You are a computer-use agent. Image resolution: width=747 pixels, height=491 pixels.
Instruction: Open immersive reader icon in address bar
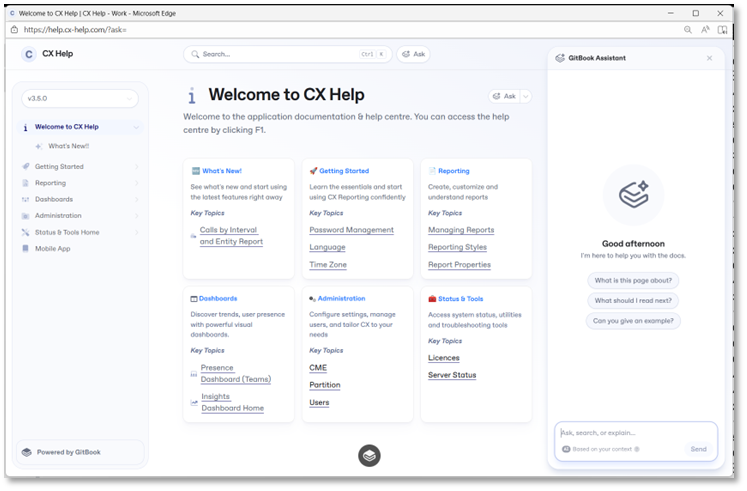tap(723, 30)
